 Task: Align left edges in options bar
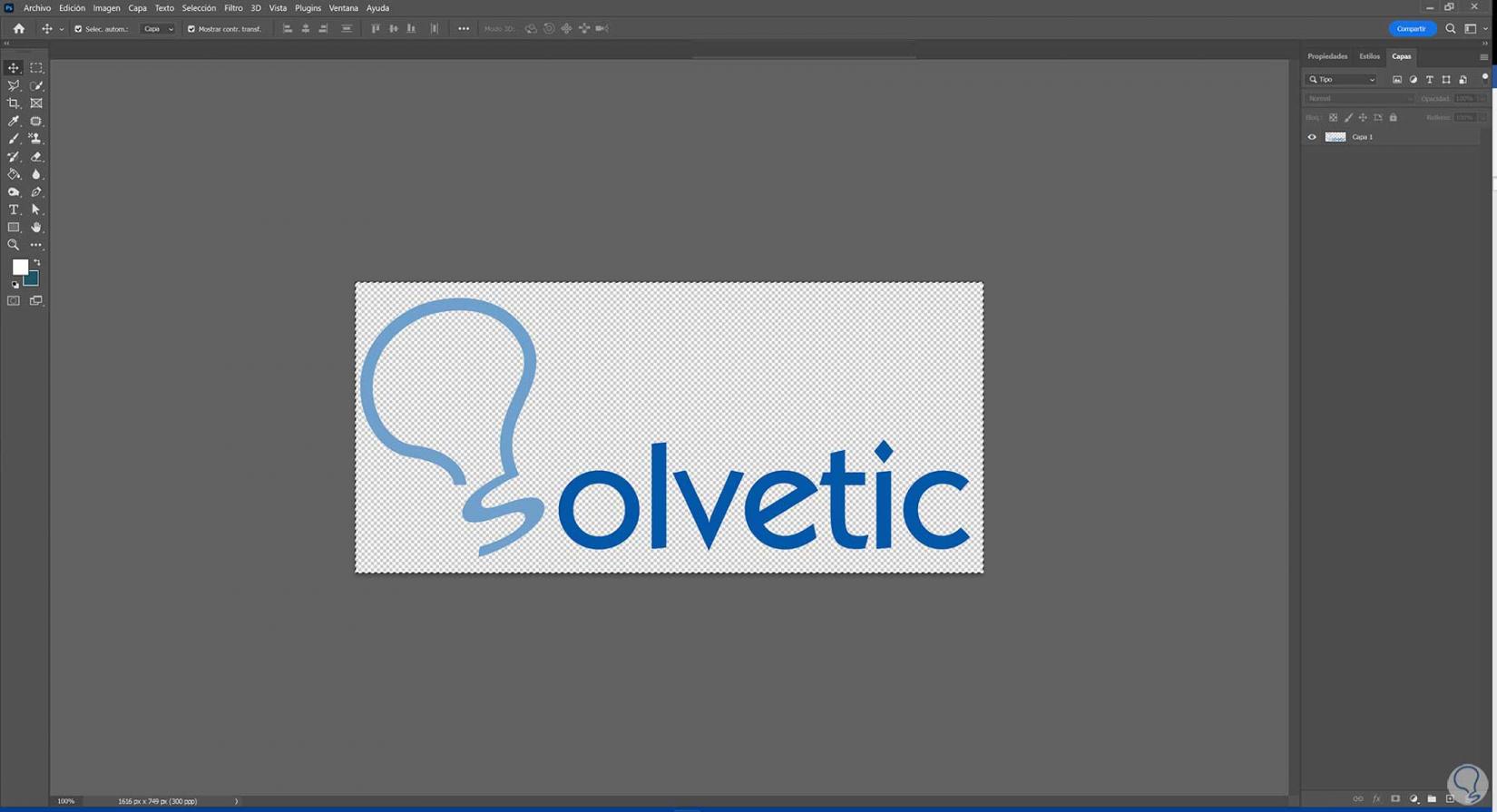[288, 29]
